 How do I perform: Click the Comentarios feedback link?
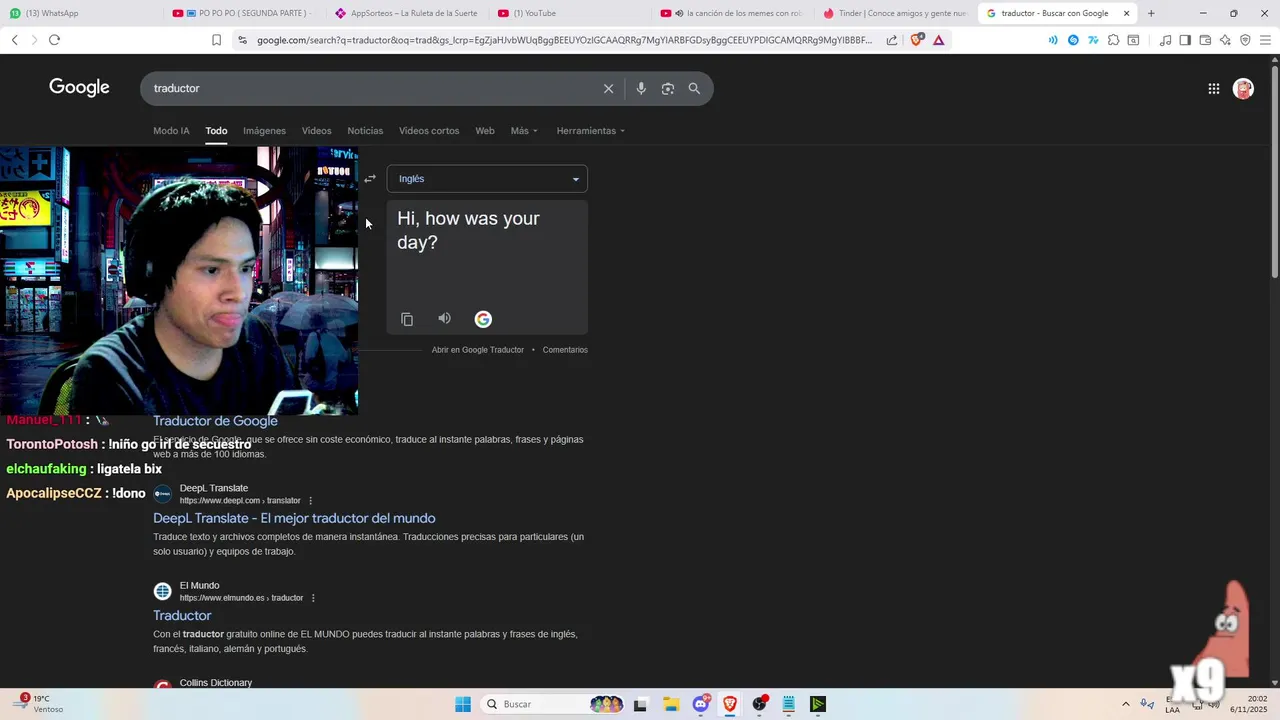[565, 350]
